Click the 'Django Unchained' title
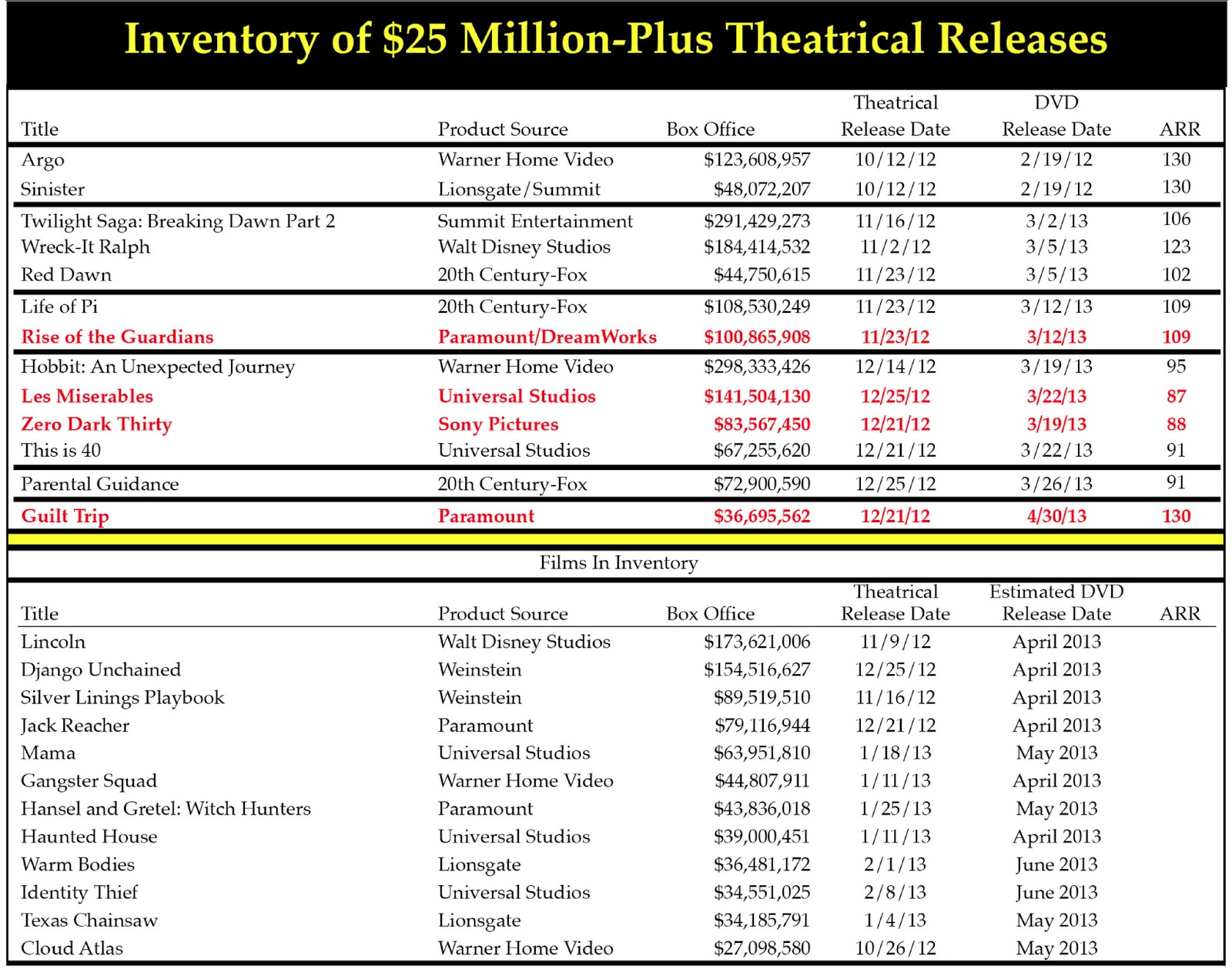 101,670
